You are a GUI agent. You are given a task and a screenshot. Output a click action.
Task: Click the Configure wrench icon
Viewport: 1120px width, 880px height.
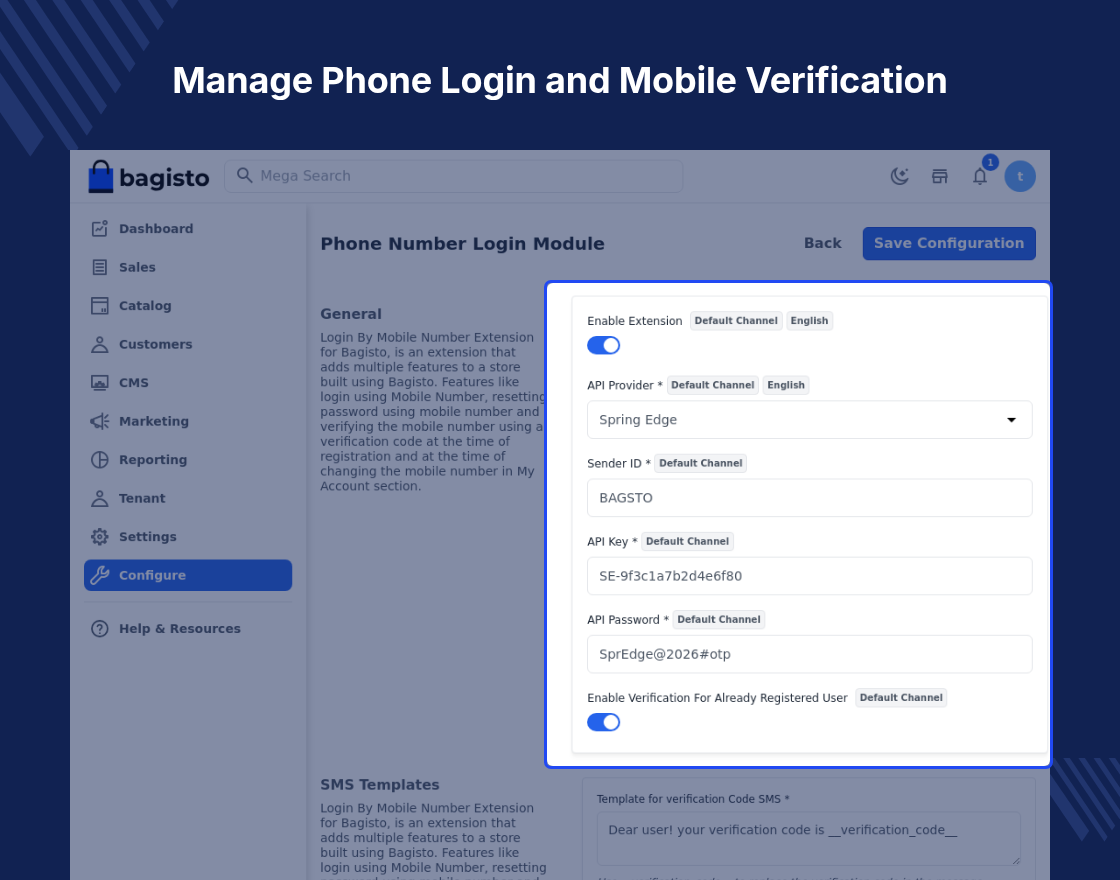(x=100, y=575)
